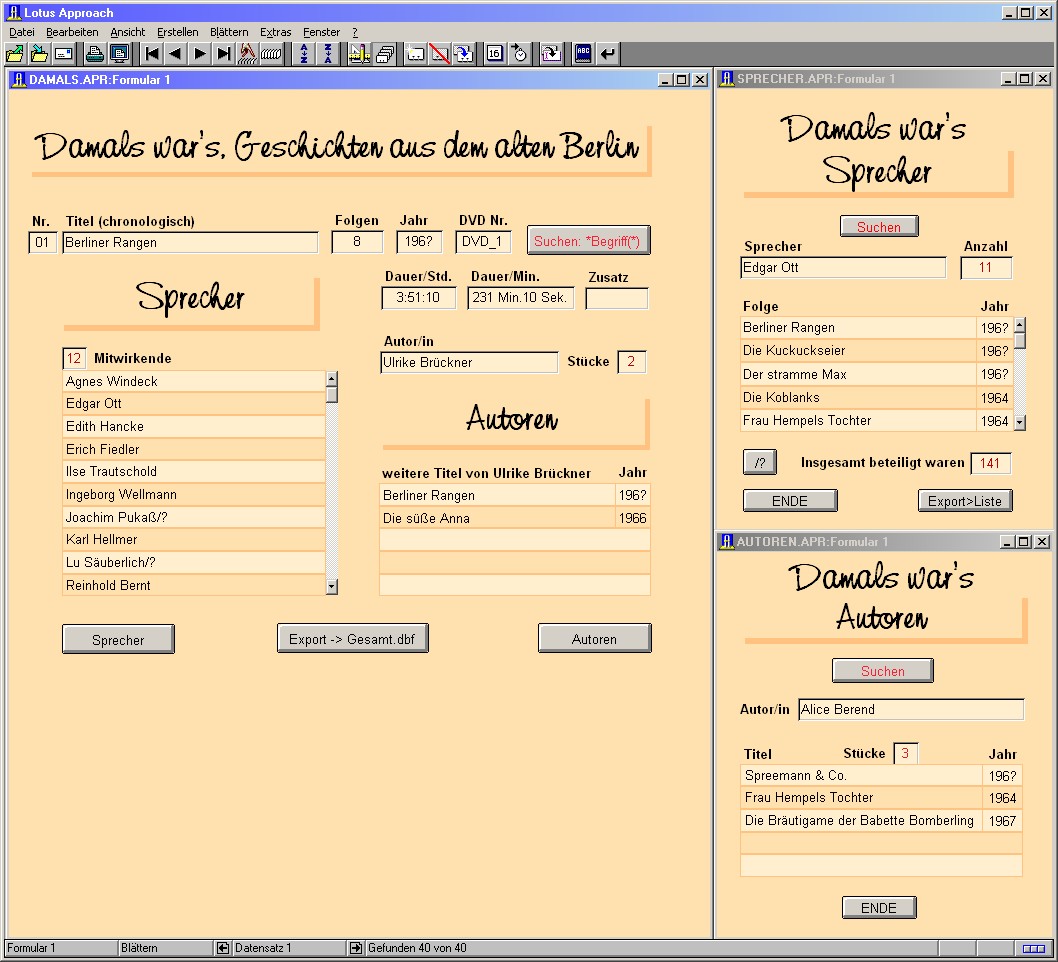Switch to Design mode icon
The height and width of the screenshot is (962, 1058).
point(360,54)
